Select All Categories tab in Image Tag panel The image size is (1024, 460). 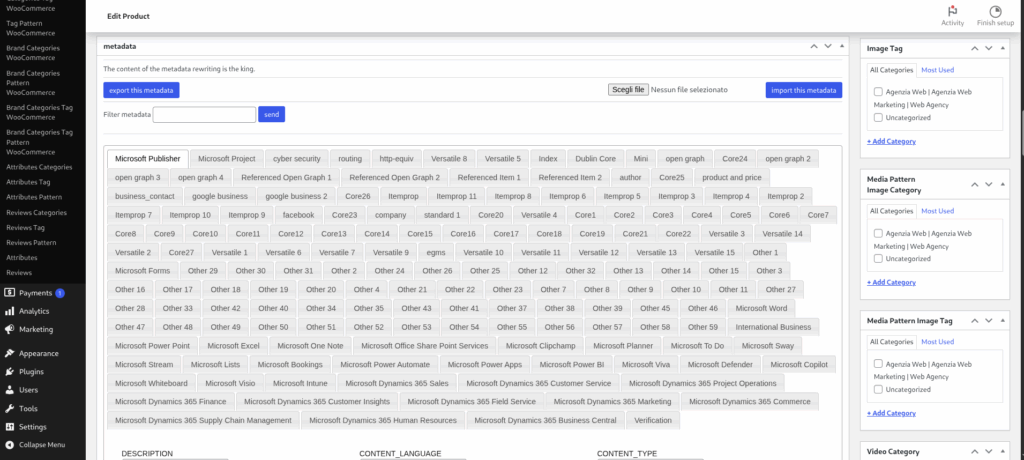click(891, 70)
